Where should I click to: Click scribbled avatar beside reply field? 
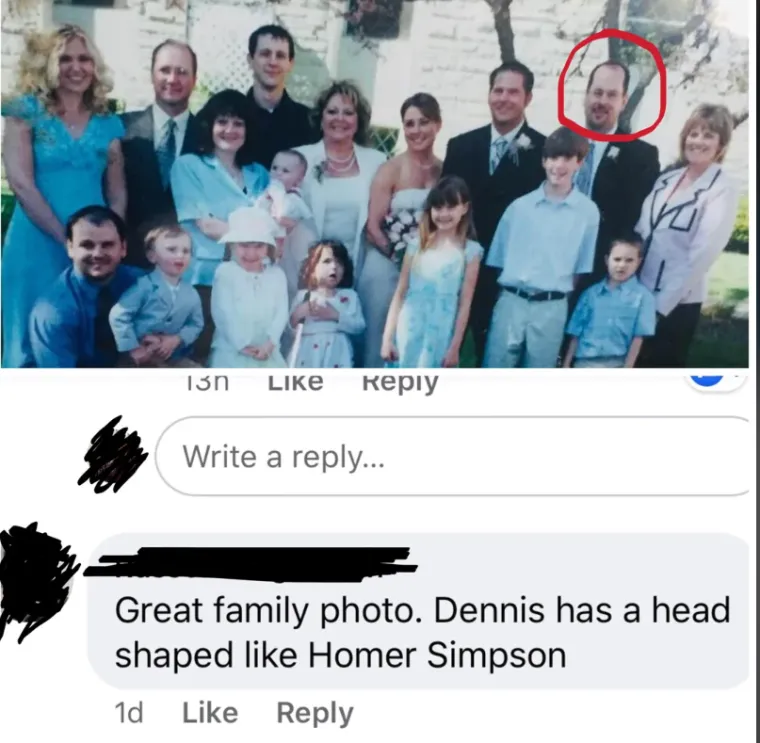[x=111, y=455]
